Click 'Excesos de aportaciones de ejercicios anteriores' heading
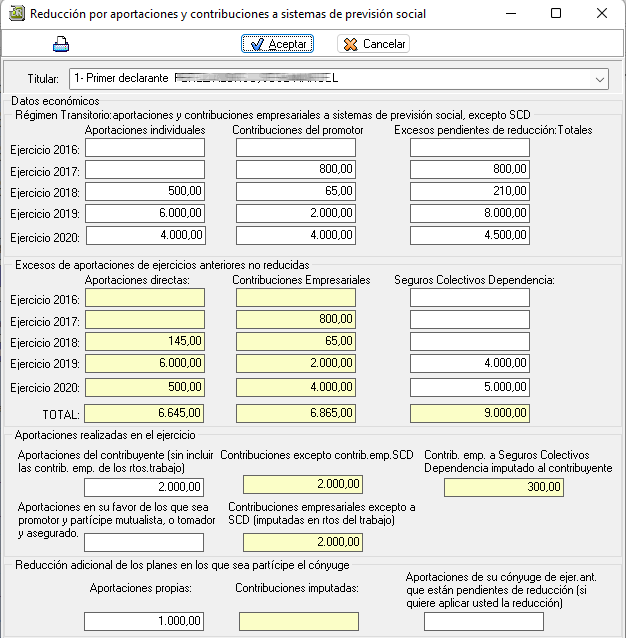 (162, 265)
